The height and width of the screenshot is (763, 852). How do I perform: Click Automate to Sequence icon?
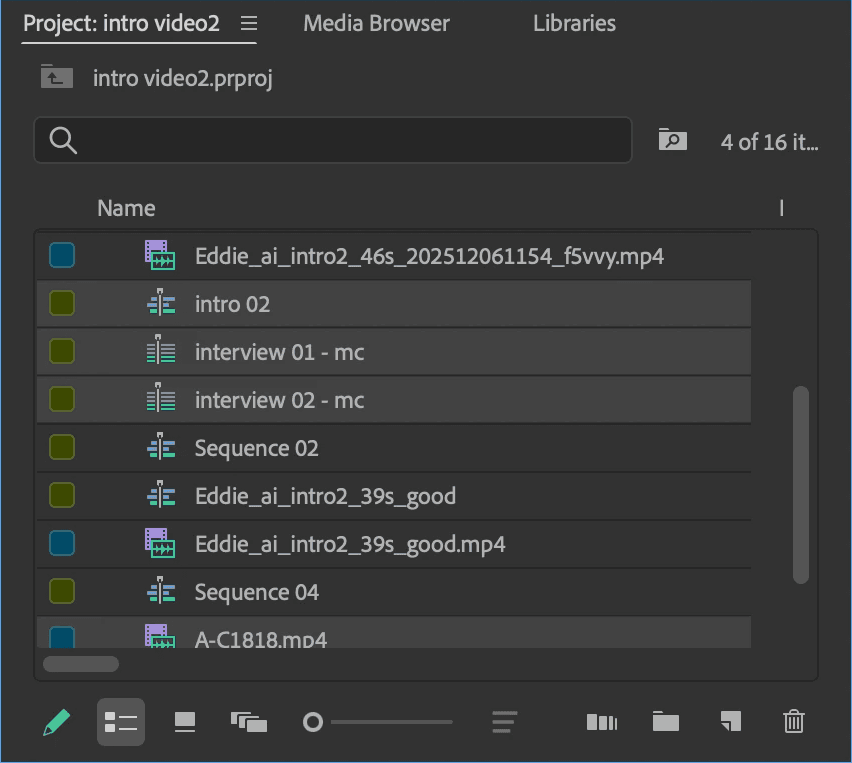click(x=602, y=722)
